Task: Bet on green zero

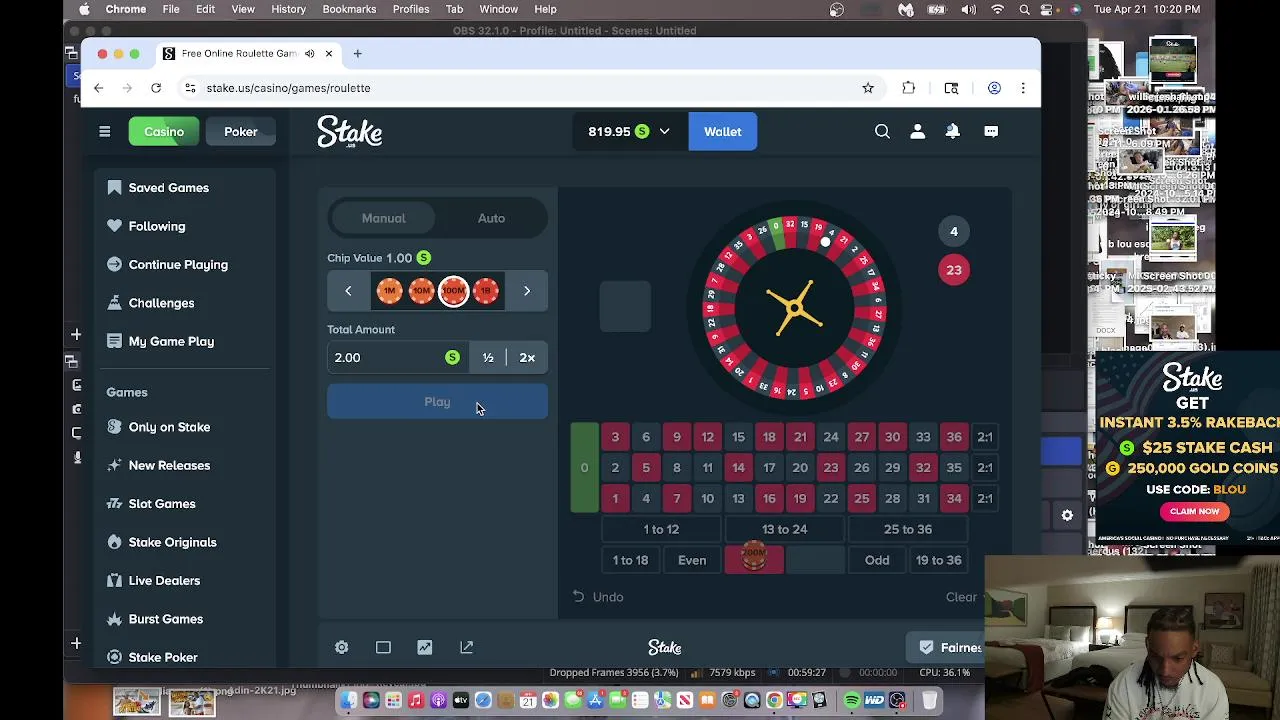Action: coord(585,468)
